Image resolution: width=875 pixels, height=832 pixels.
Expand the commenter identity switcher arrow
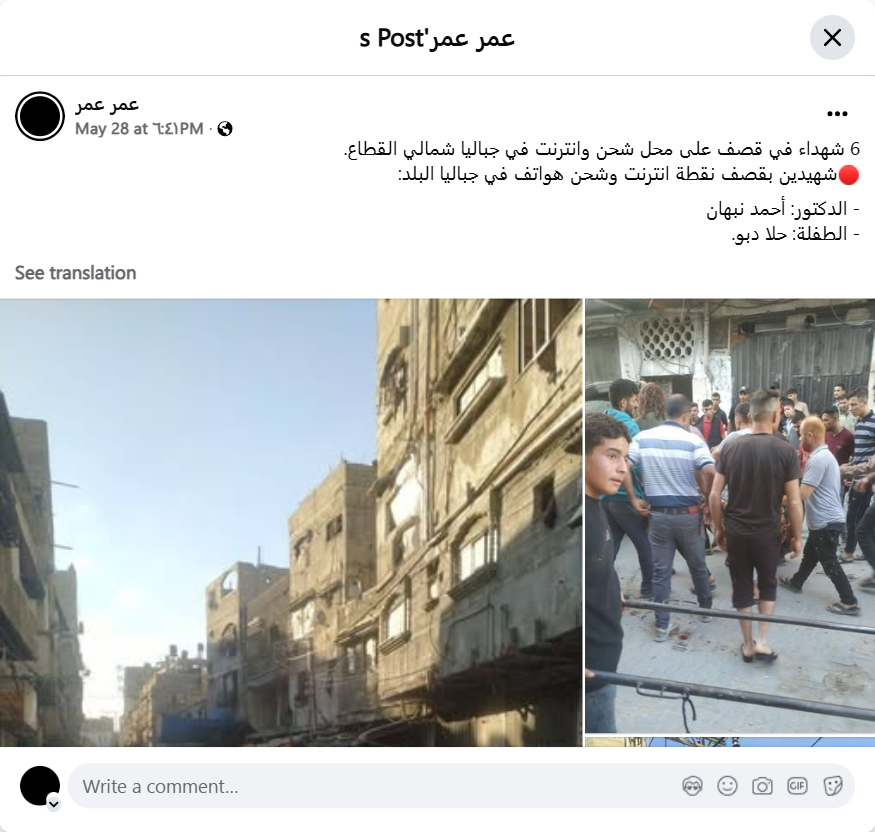click(x=54, y=804)
